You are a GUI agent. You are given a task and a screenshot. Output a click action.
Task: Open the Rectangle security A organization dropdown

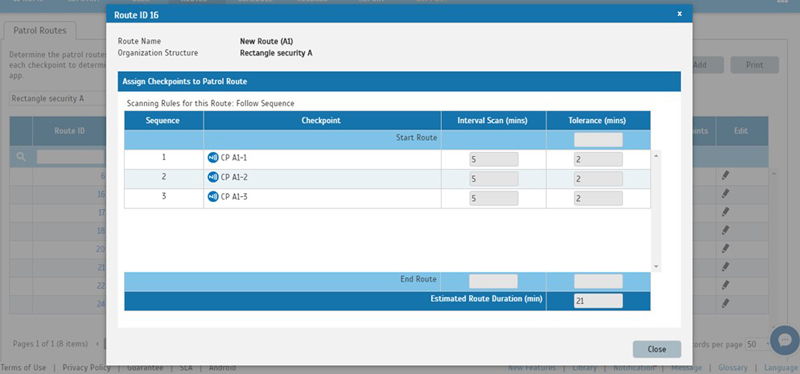click(x=57, y=98)
